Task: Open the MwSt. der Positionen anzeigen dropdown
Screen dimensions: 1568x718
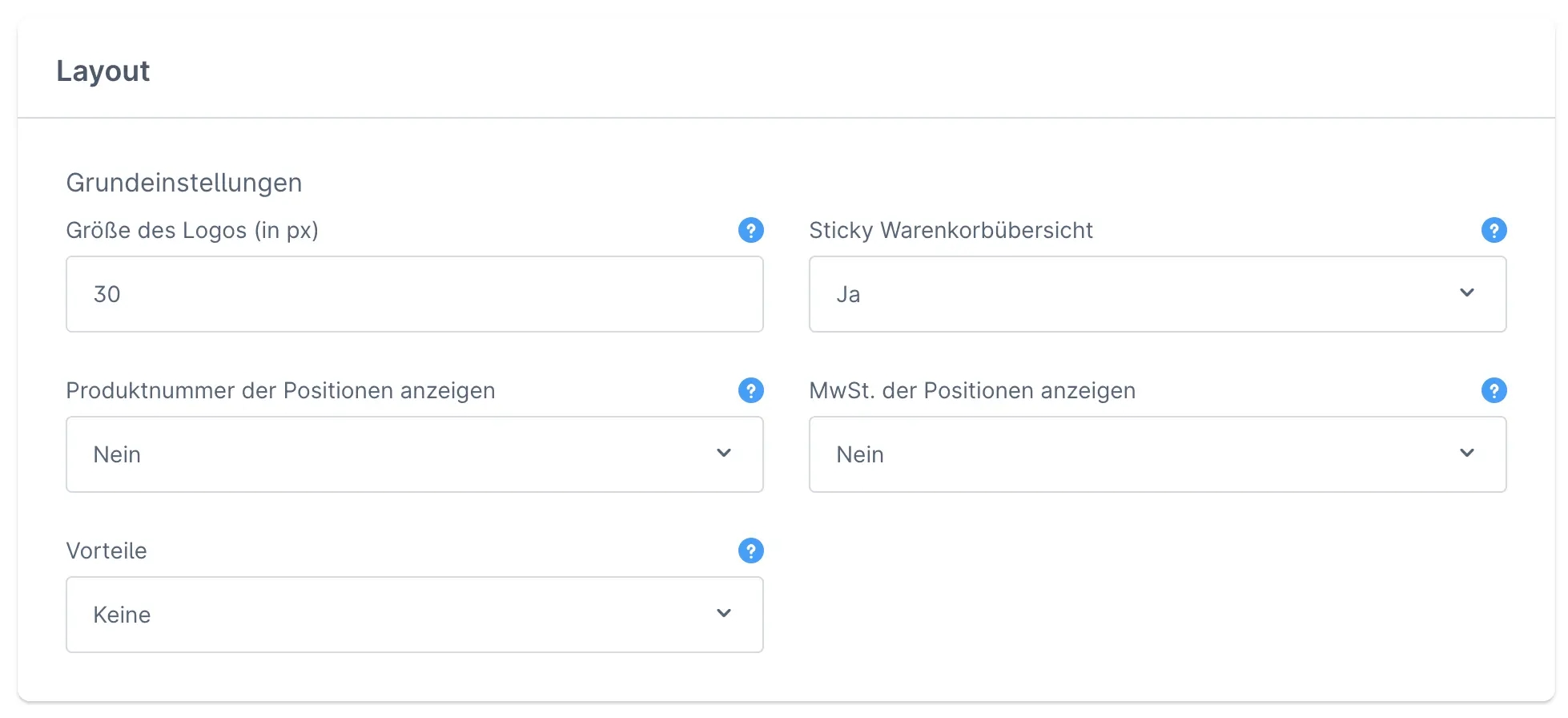Action: (1121, 454)
